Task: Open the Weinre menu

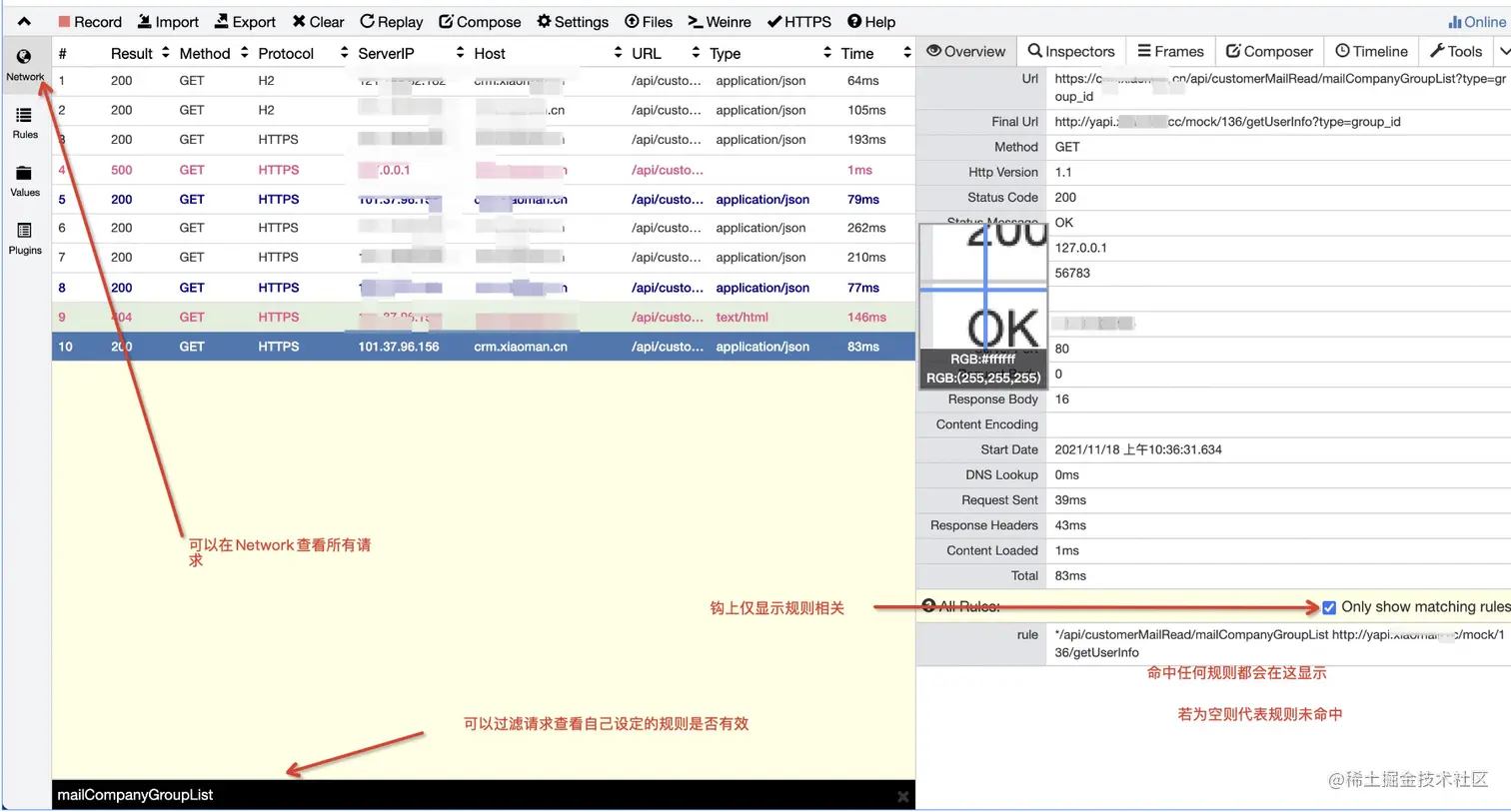Action: coord(720,21)
